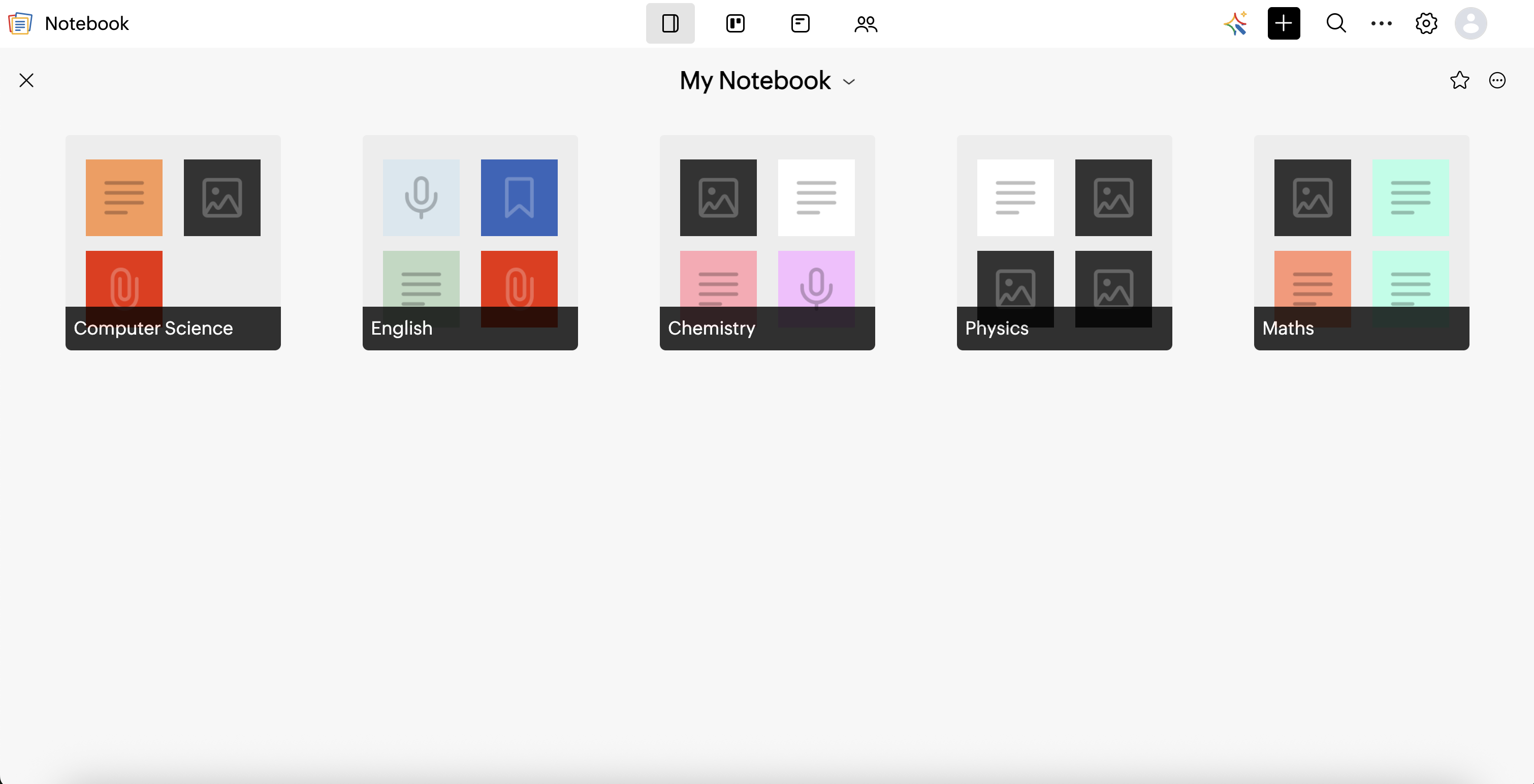Click the audio microphone card in English
1534x784 pixels.
pos(421,198)
